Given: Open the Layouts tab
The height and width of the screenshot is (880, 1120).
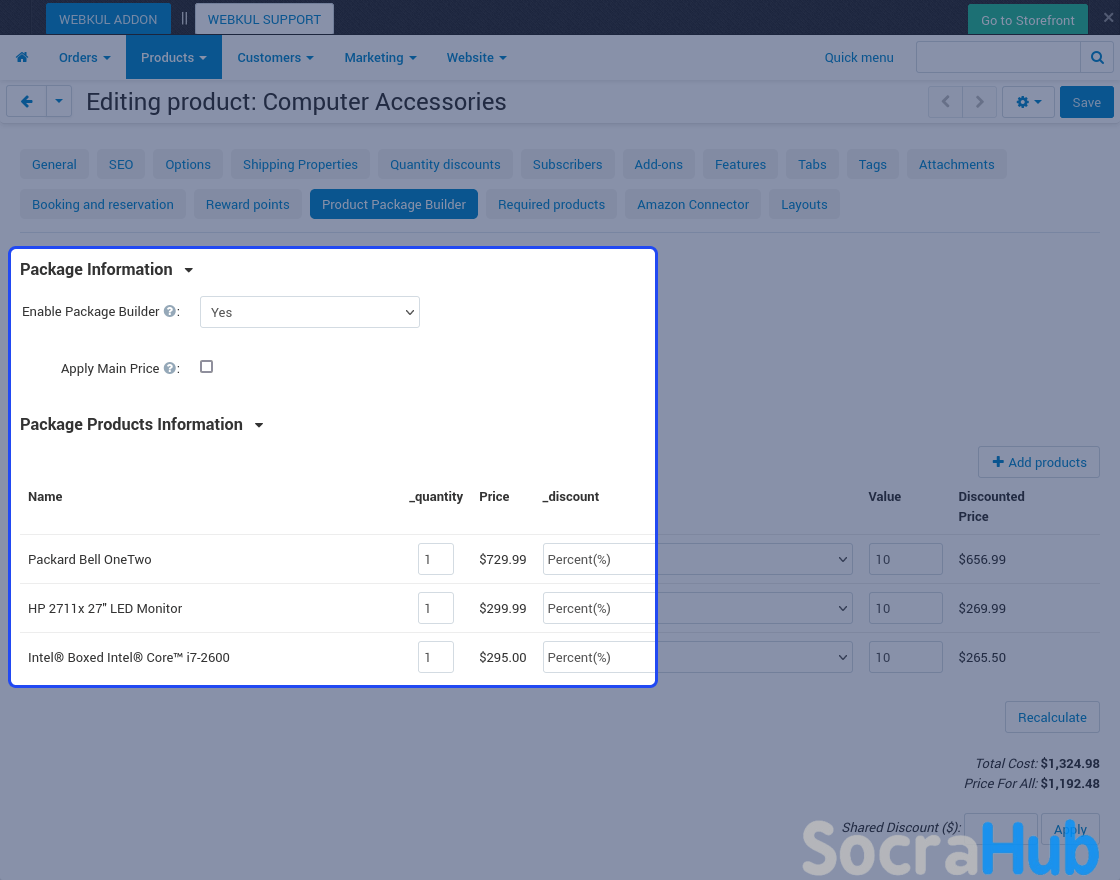Looking at the screenshot, I should 804,204.
